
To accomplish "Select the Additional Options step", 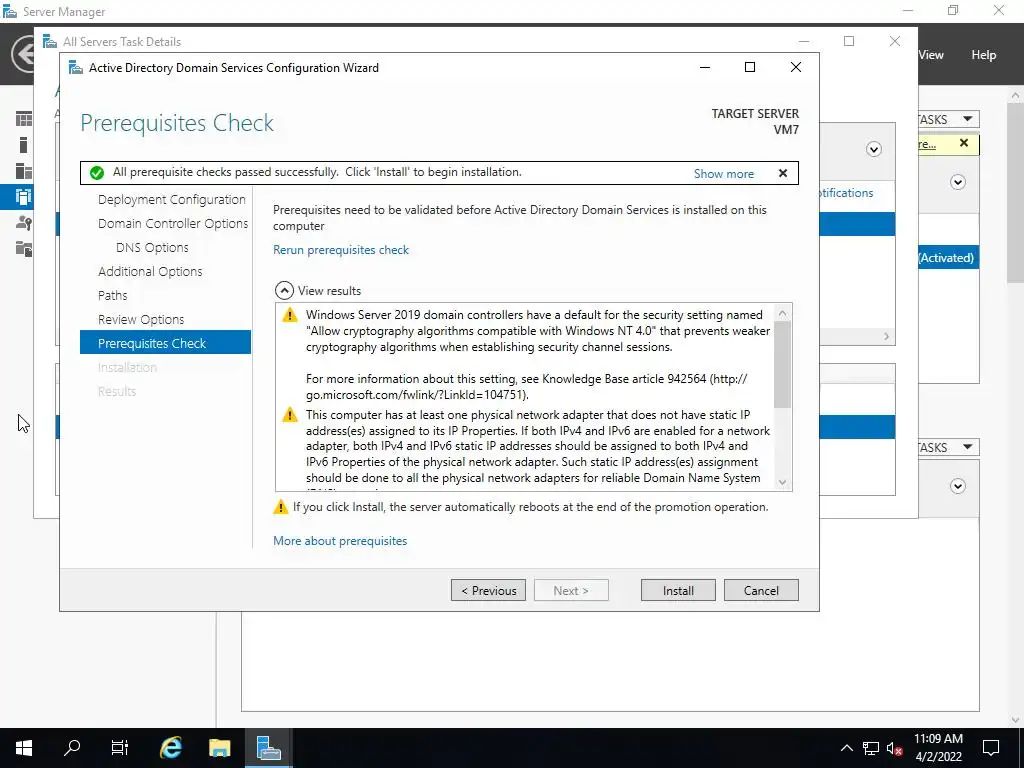I will tap(150, 271).
